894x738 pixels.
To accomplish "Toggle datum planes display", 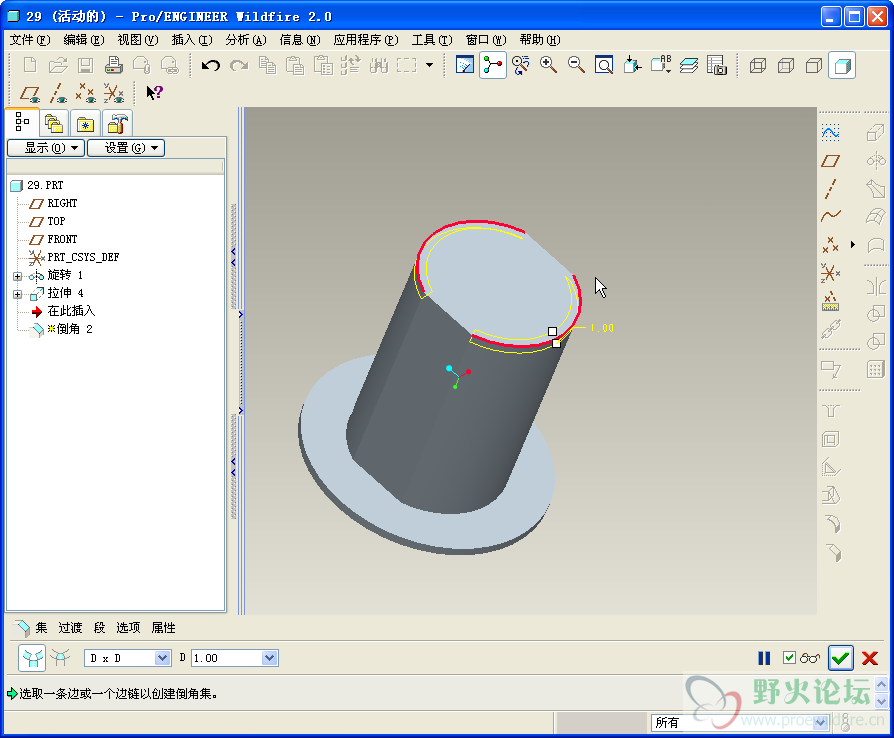I will click(x=30, y=93).
